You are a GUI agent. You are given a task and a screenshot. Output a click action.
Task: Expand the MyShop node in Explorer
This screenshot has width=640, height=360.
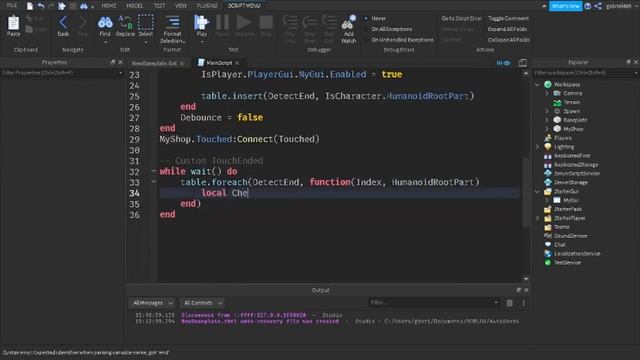tap(547, 129)
